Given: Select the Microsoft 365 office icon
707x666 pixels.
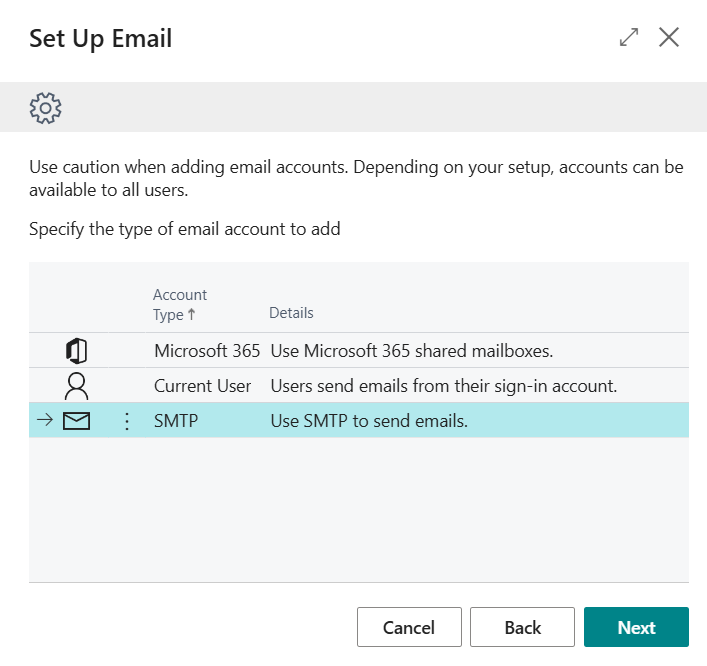Looking at the screenshot, I should [77, 351].
